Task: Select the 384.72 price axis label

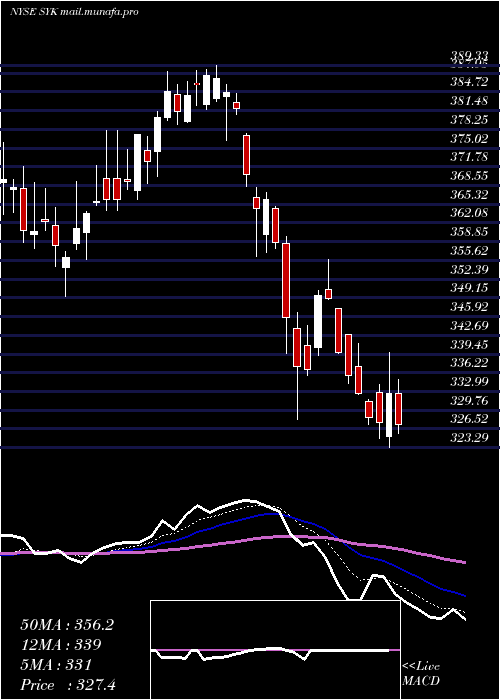Action: pyautogui.click(x=469, y=82)
